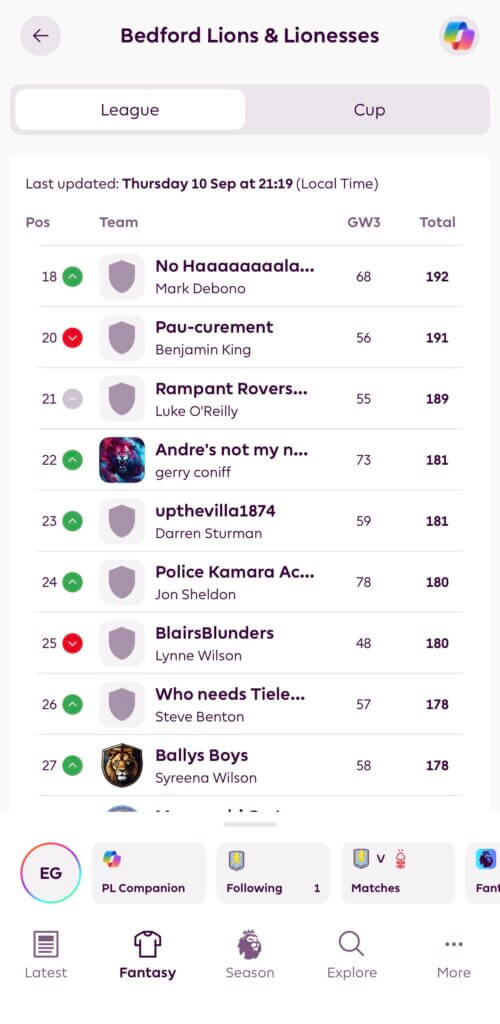Tap the EG profile avatar circle

[x=51, y=873]
